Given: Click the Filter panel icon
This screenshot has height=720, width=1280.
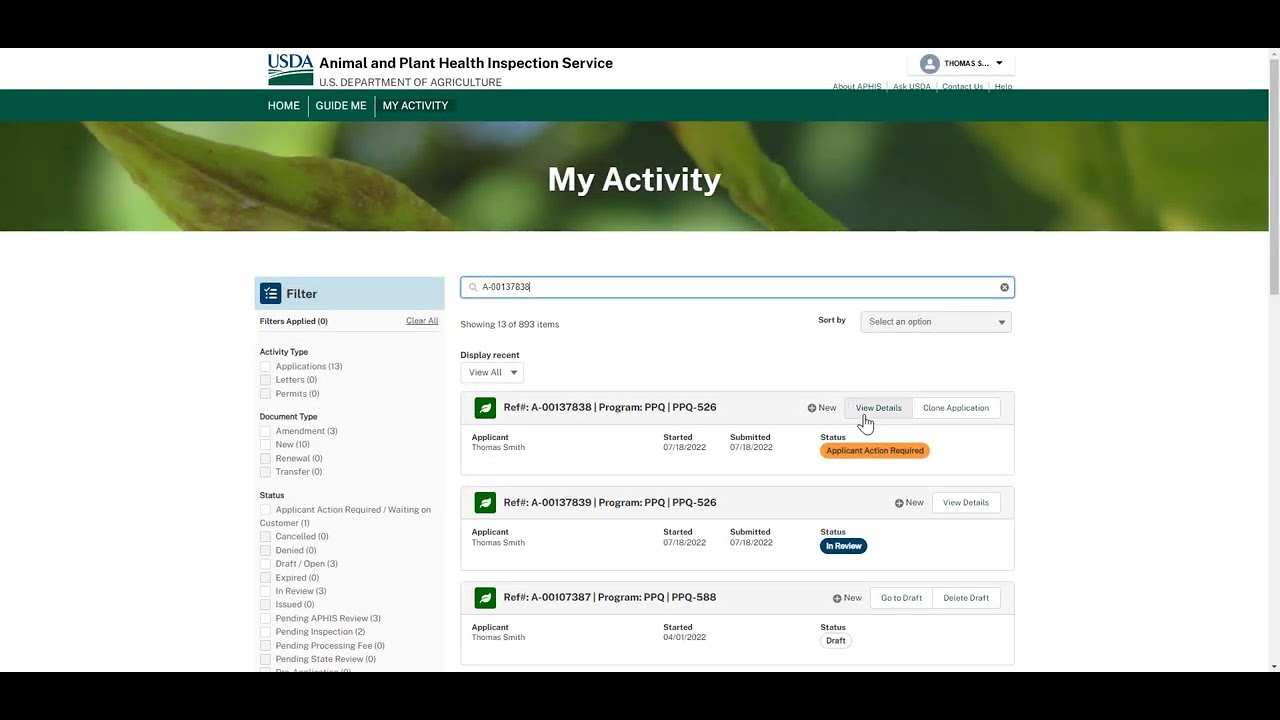Looking at the screenshot, I should 271,294.
